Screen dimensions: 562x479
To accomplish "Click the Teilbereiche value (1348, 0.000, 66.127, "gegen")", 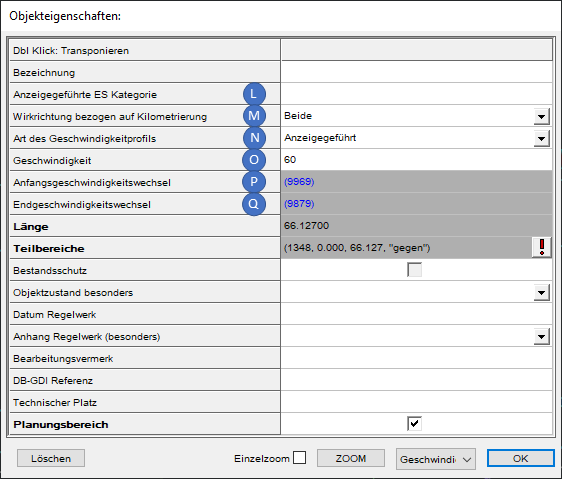I will pyautogui.click(x=357, y=248).
